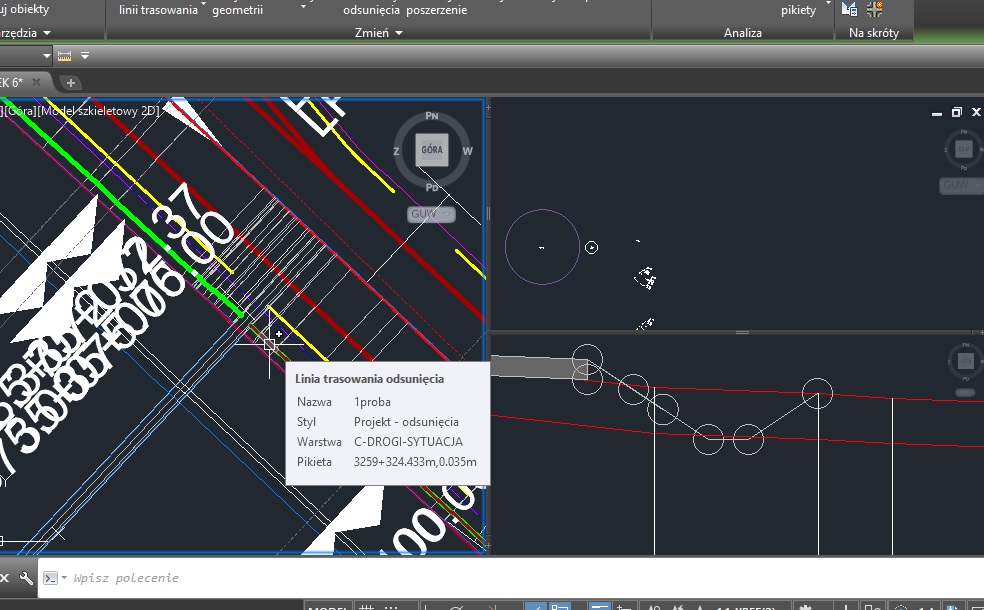Click the PD direction on the ViewCube compass

tap(432, 187)
